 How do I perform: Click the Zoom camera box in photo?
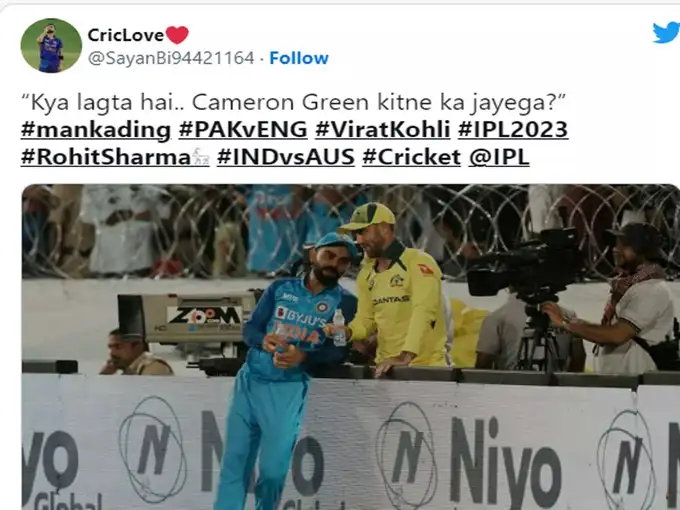click(186, 317)
